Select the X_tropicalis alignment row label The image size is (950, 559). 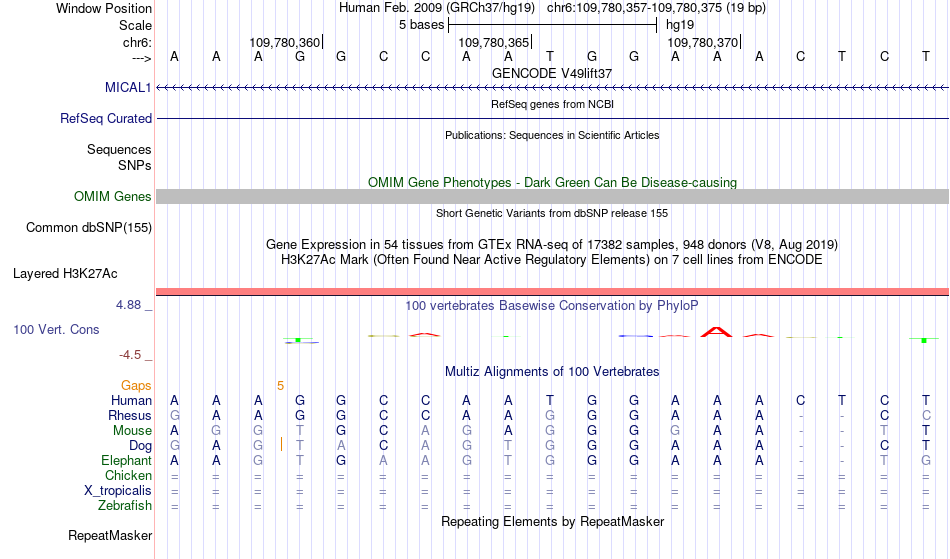(118, 491)
